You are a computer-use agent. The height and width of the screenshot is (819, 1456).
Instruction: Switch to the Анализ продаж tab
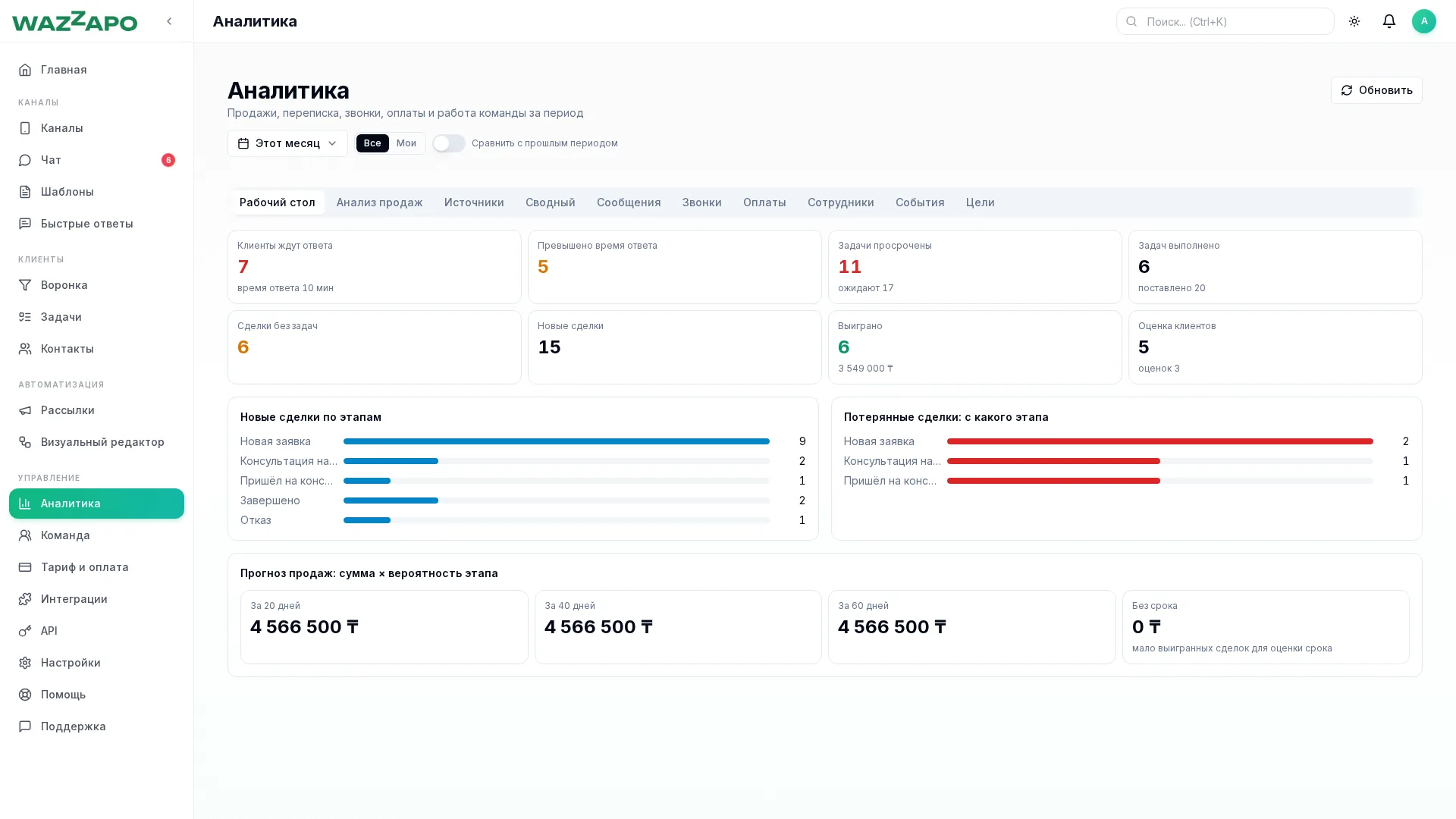(379, 202)
